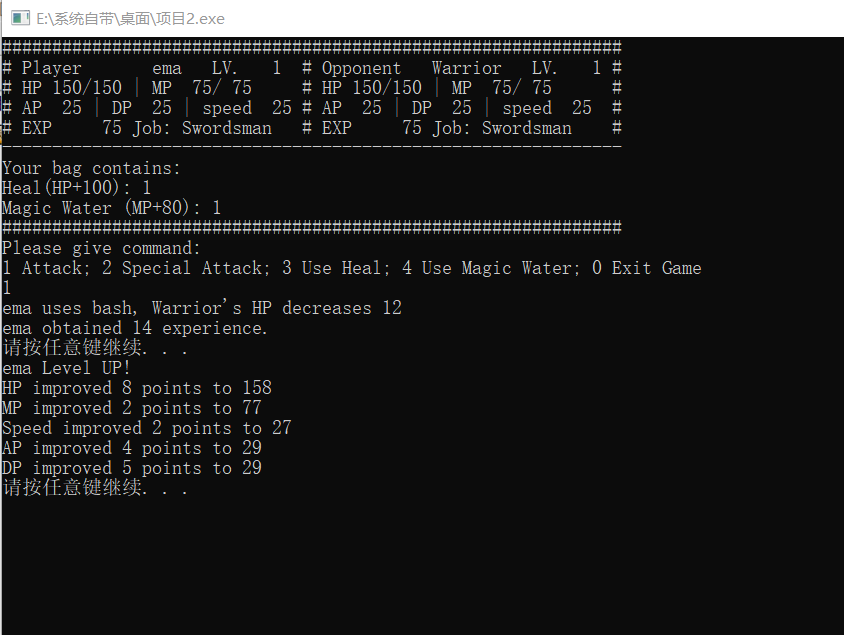Click the Opponent name 'Warrior' text
Screen dimensions: 844x635
(x=466, y=68)
